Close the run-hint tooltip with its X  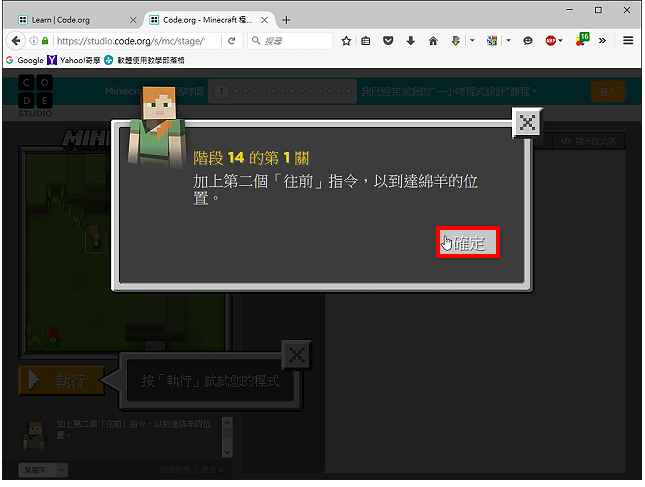tap(297, 355)
